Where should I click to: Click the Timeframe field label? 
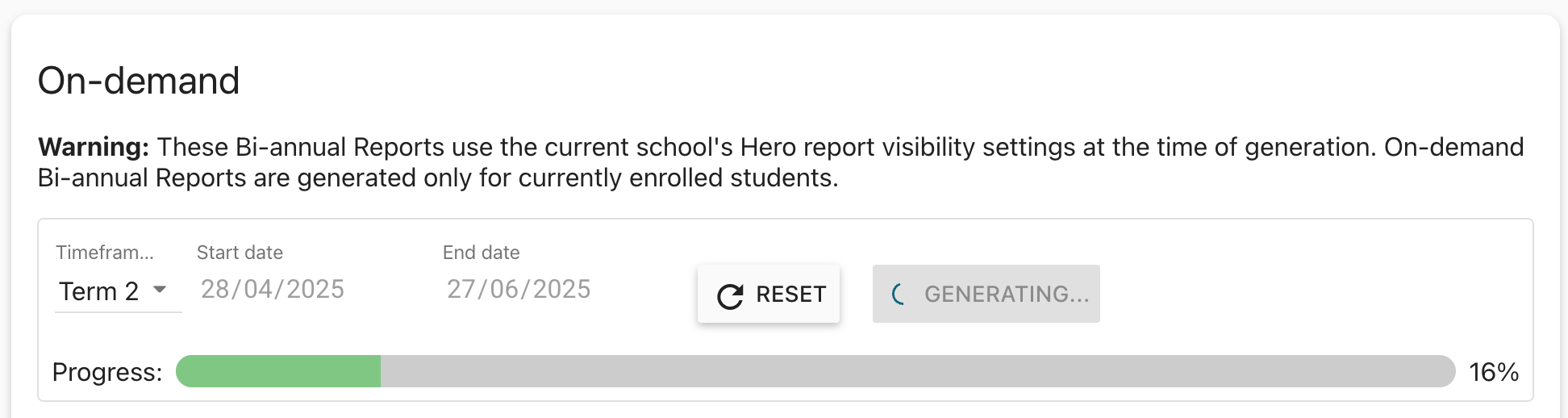(x=105, y=253)
